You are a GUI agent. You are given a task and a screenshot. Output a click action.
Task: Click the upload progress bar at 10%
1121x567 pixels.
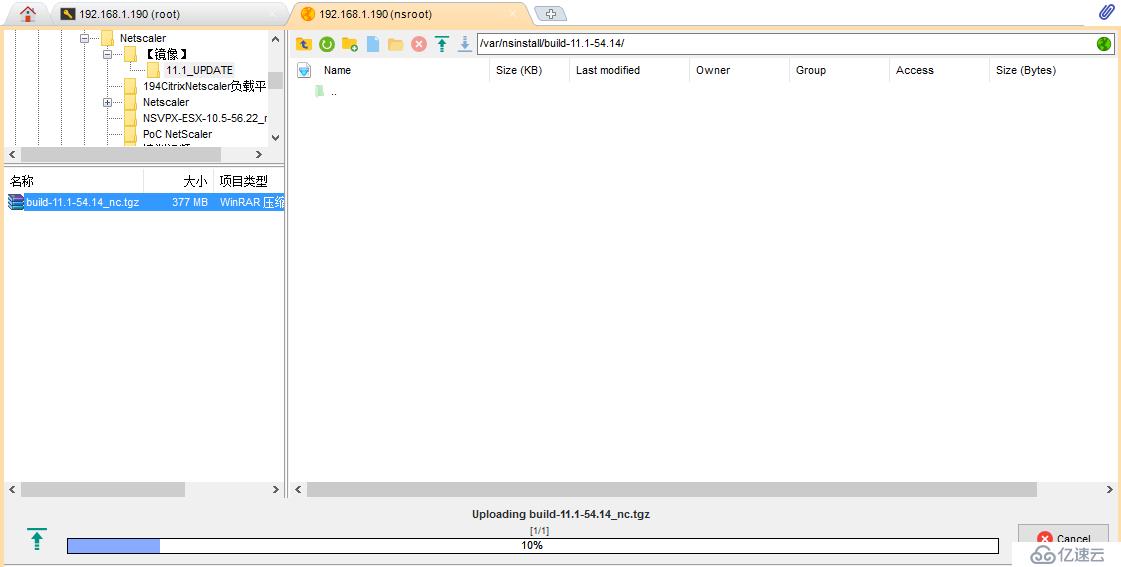(x=533, y=546)
